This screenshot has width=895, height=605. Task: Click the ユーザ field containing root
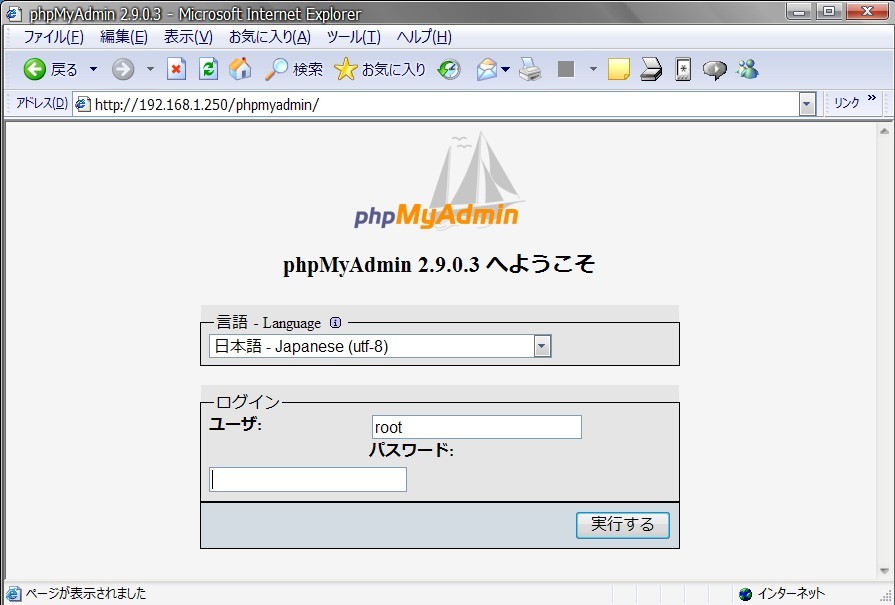pos(477,427)
